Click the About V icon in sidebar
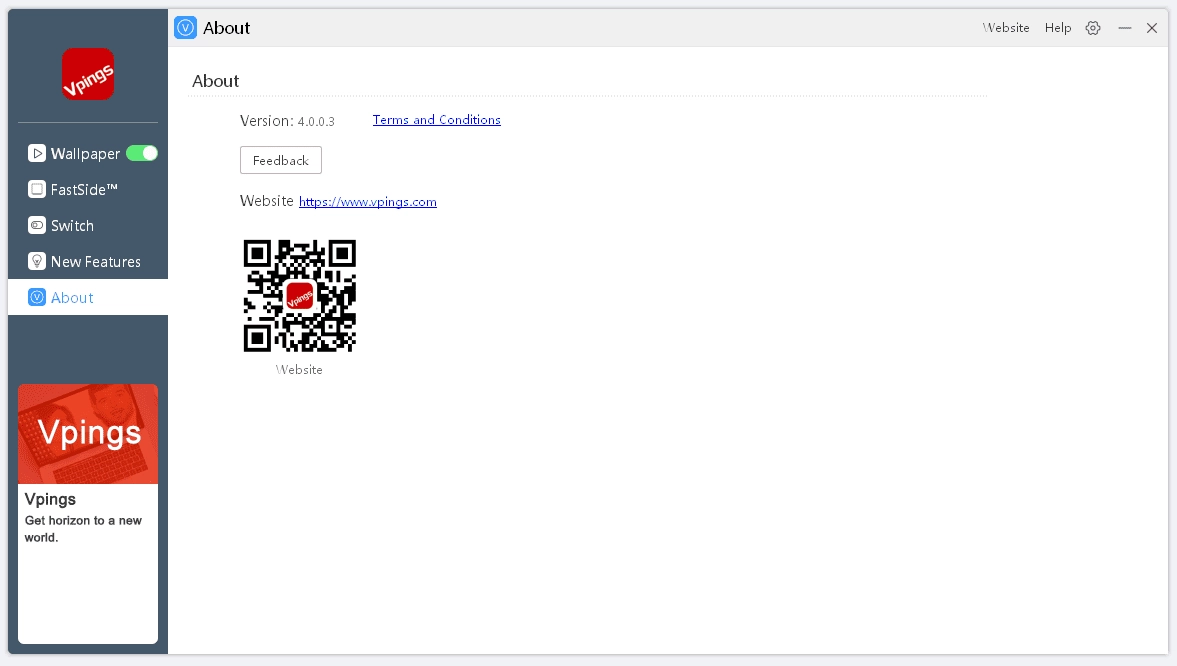This screenshot has width=1177, height=666. tap(37, 297)
